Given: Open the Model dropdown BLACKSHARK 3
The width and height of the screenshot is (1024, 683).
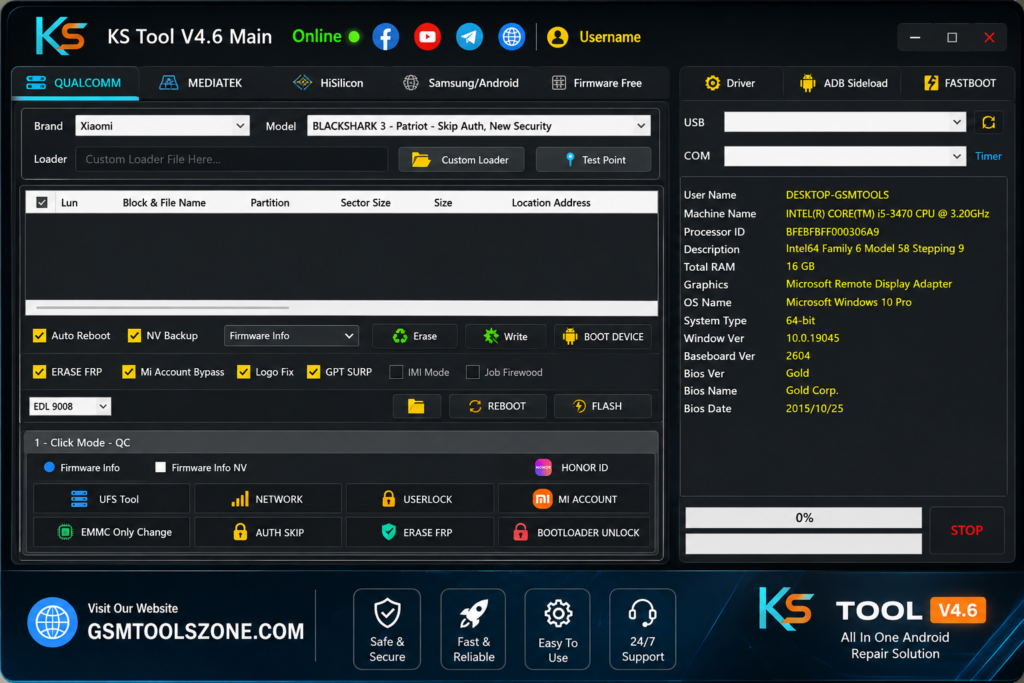Looking at the screenshot, I should [x=479, y=126].
